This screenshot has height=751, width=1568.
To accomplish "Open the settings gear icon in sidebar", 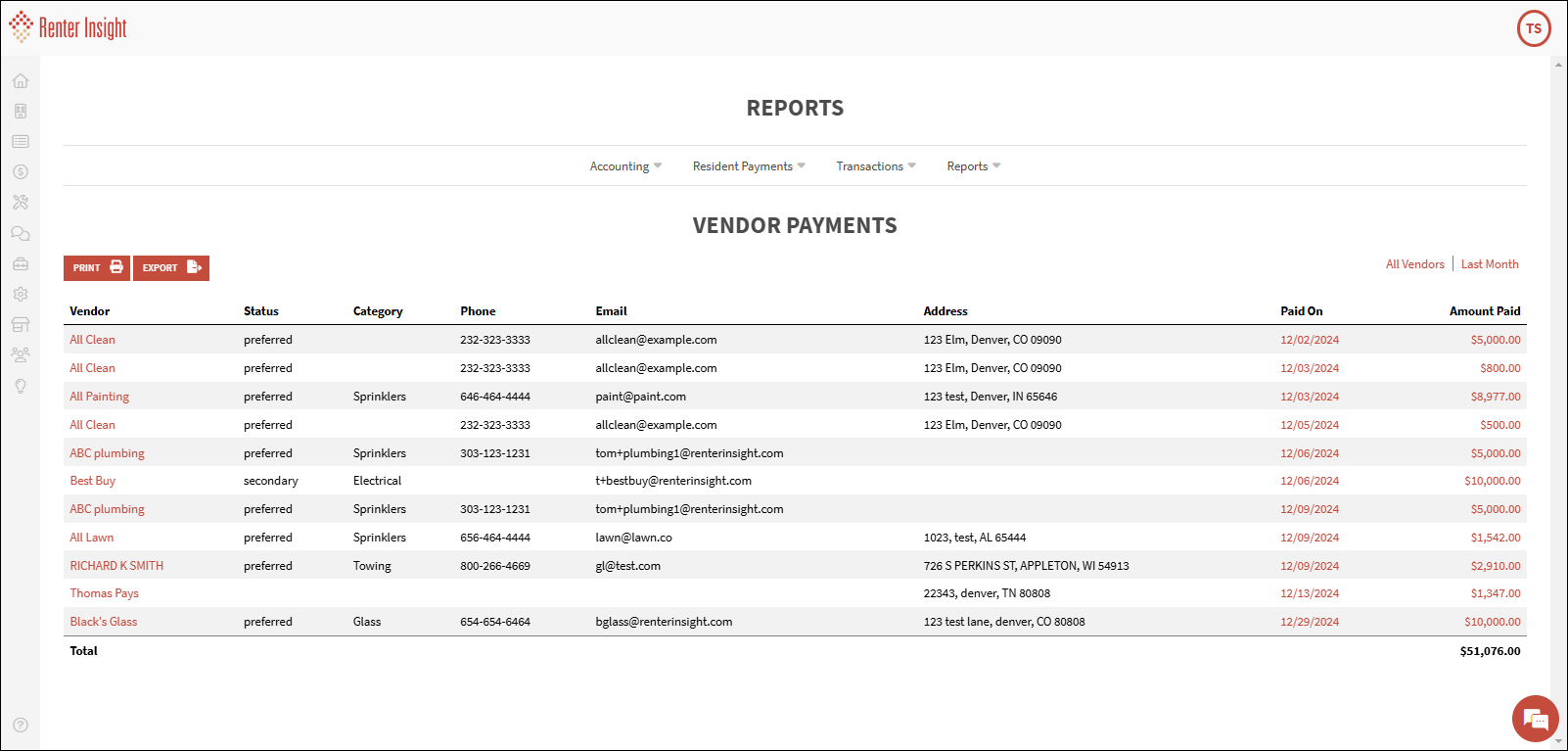I will click(21, 295).
